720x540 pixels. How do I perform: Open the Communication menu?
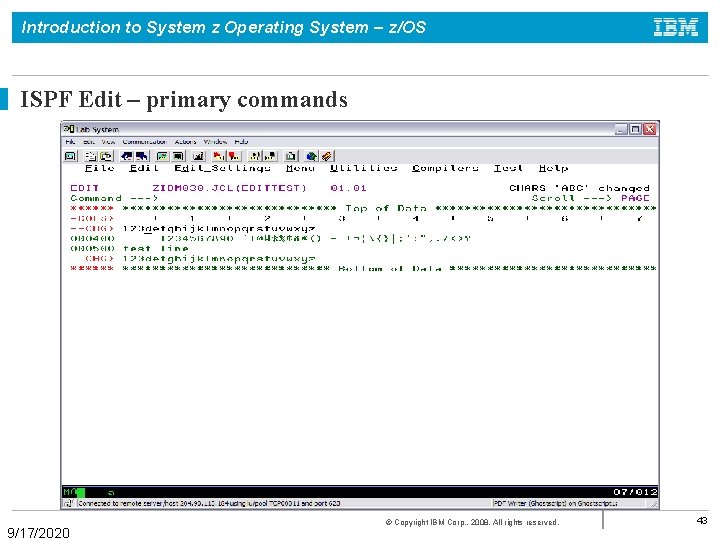[x=144, y=141]
